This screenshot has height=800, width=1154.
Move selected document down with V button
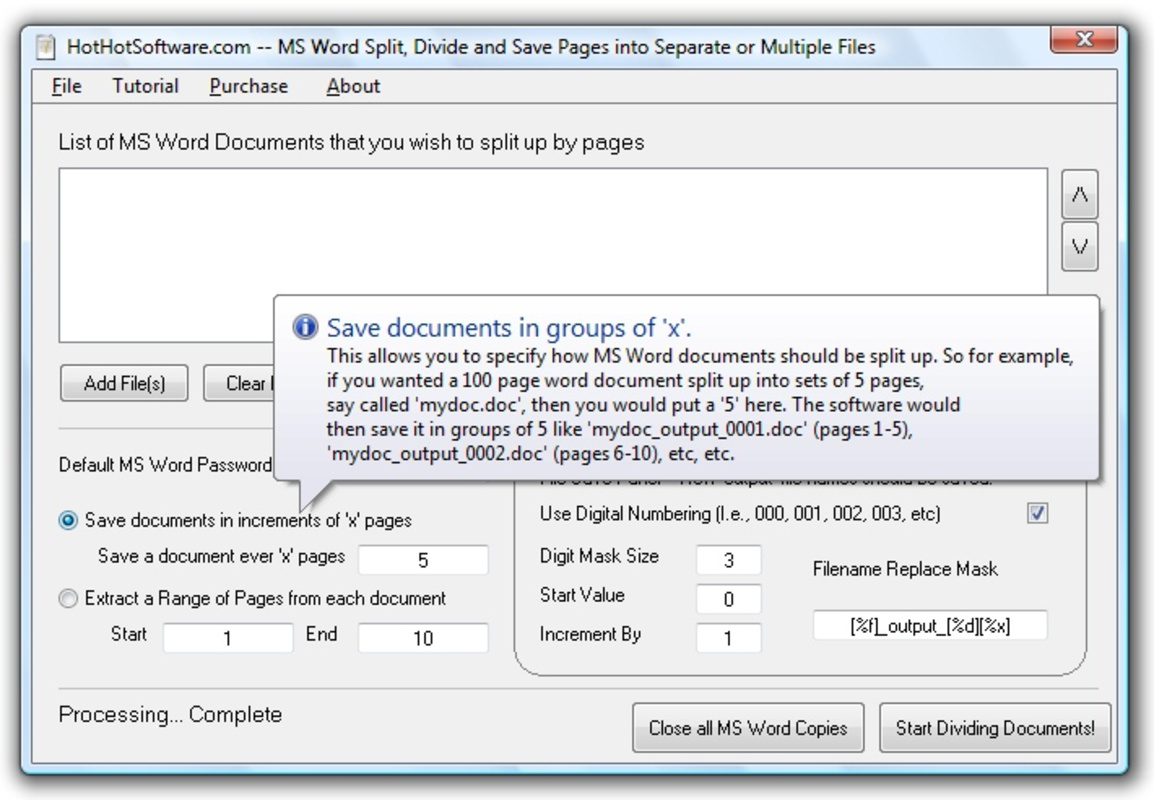click(1080, 247)
